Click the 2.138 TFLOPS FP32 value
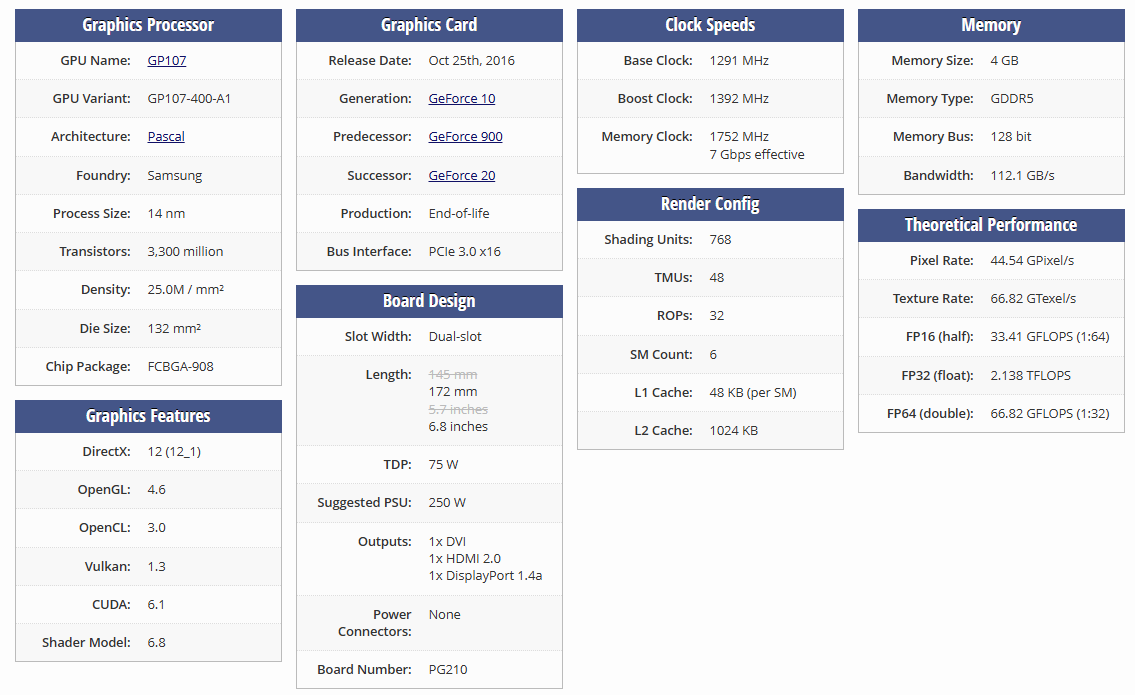The height and width of the screenshot is (695, 1135). coord(1030,376)
